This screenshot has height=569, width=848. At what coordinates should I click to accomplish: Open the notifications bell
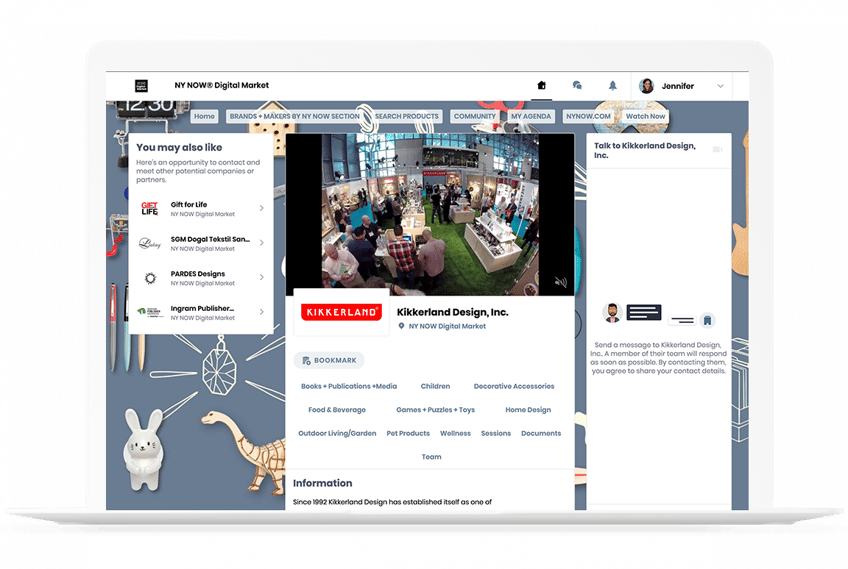(x=613, y=86)
